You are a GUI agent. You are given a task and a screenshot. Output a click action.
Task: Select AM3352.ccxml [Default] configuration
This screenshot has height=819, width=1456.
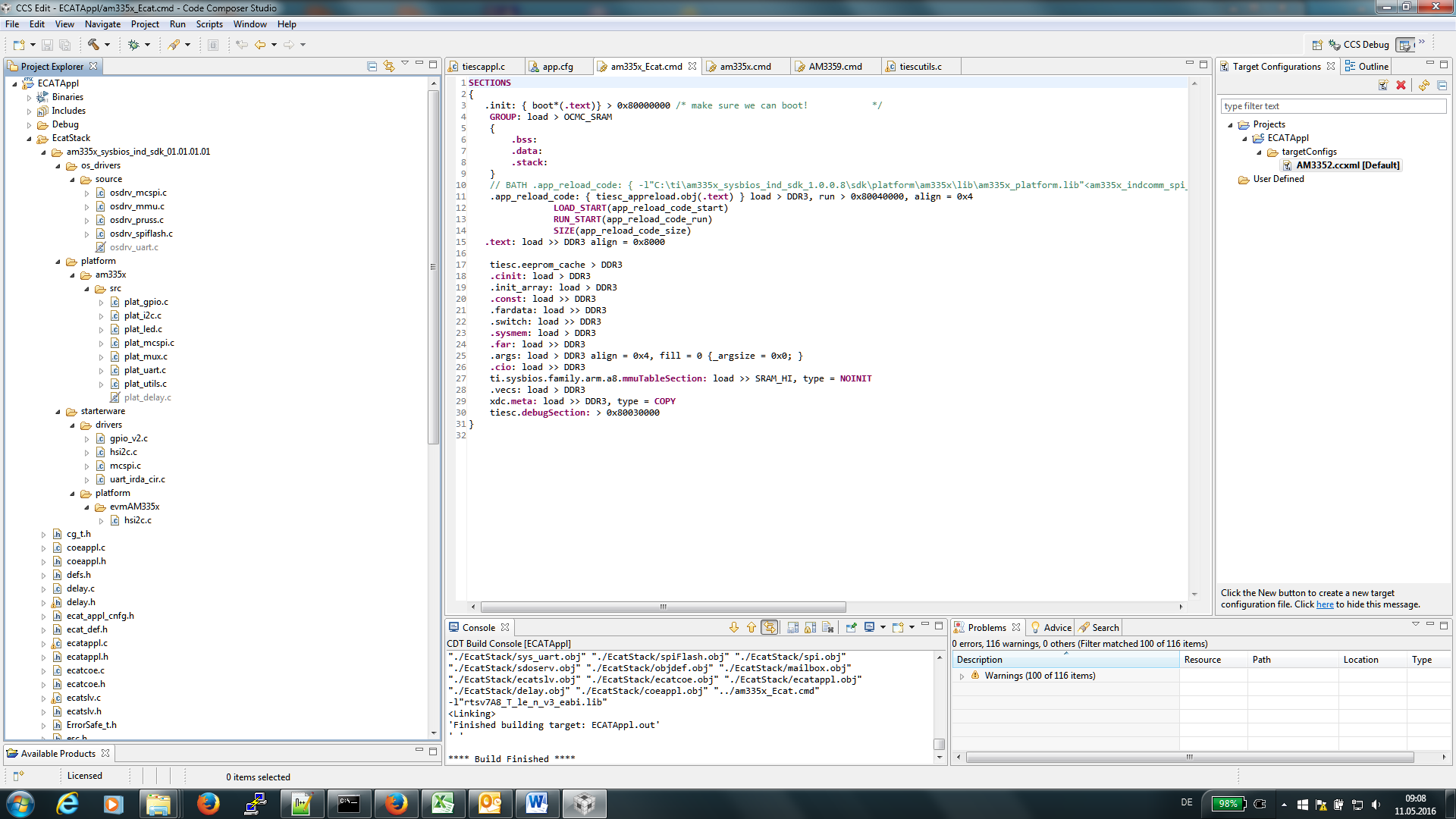1347,165
